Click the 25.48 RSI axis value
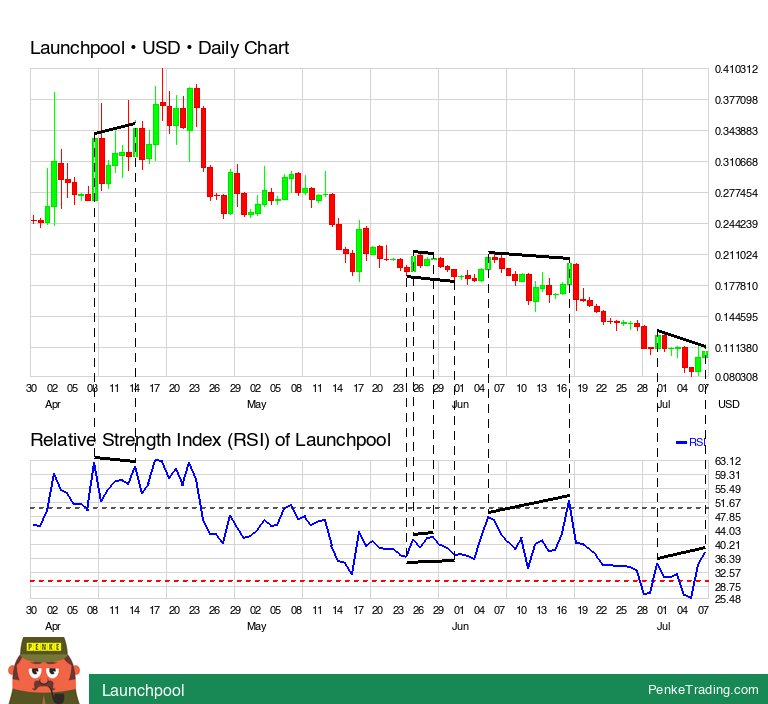 coord(728,599)
